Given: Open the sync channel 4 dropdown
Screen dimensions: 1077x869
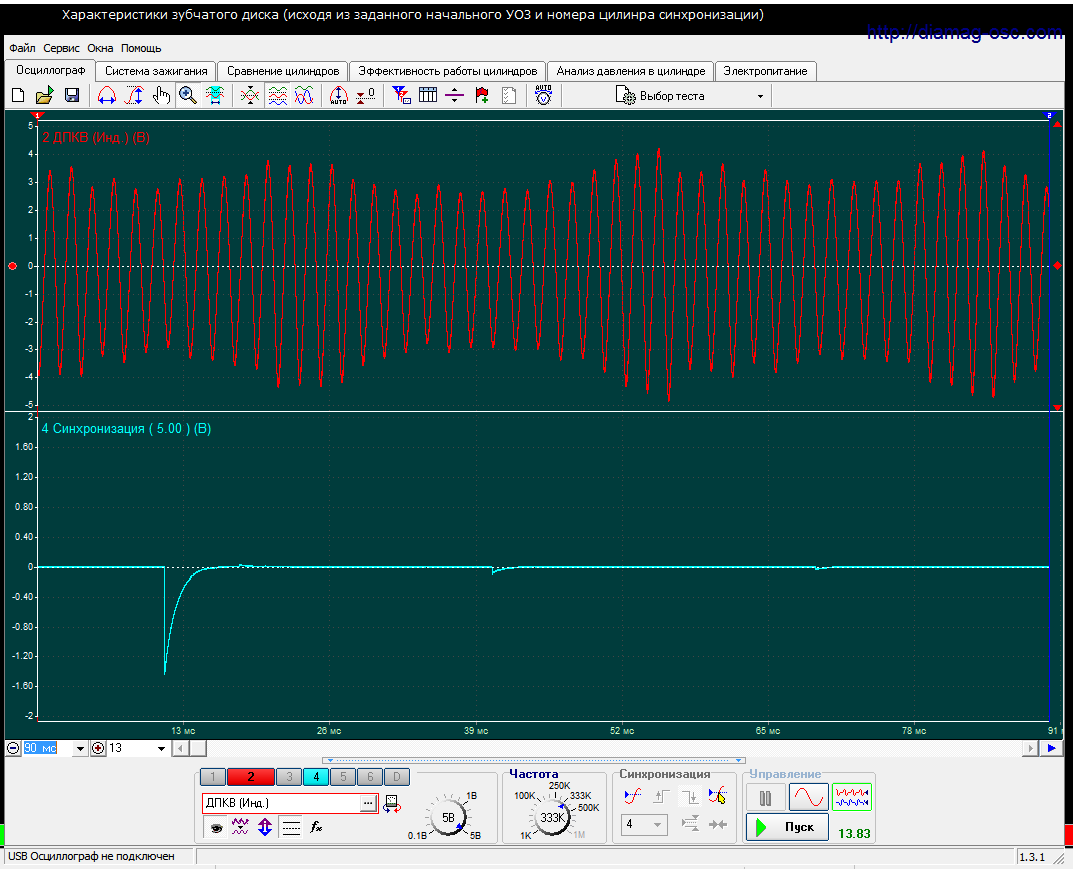Looking at the screenshot, I should click(x=657, y=824).
